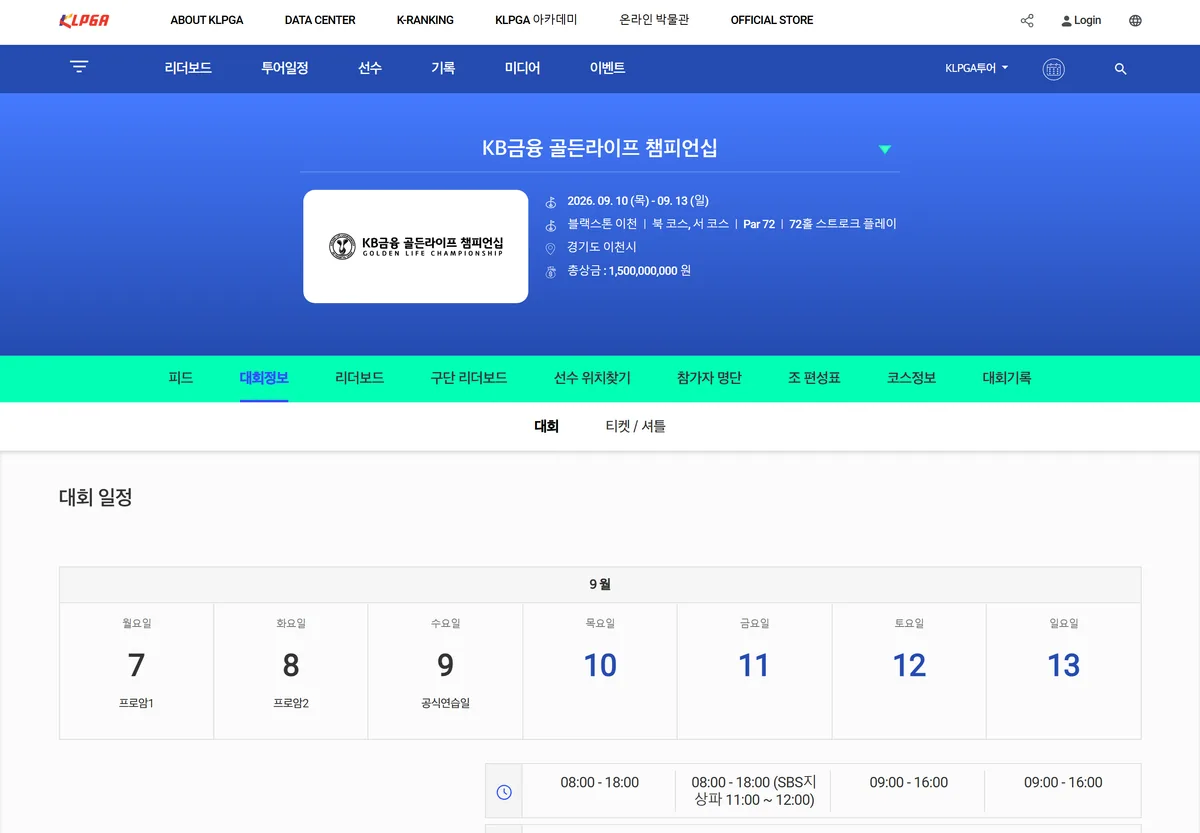The image size is (1200, 833).
Task: Open the 구단 리더보드 tab
Action: tap(469, 378)
